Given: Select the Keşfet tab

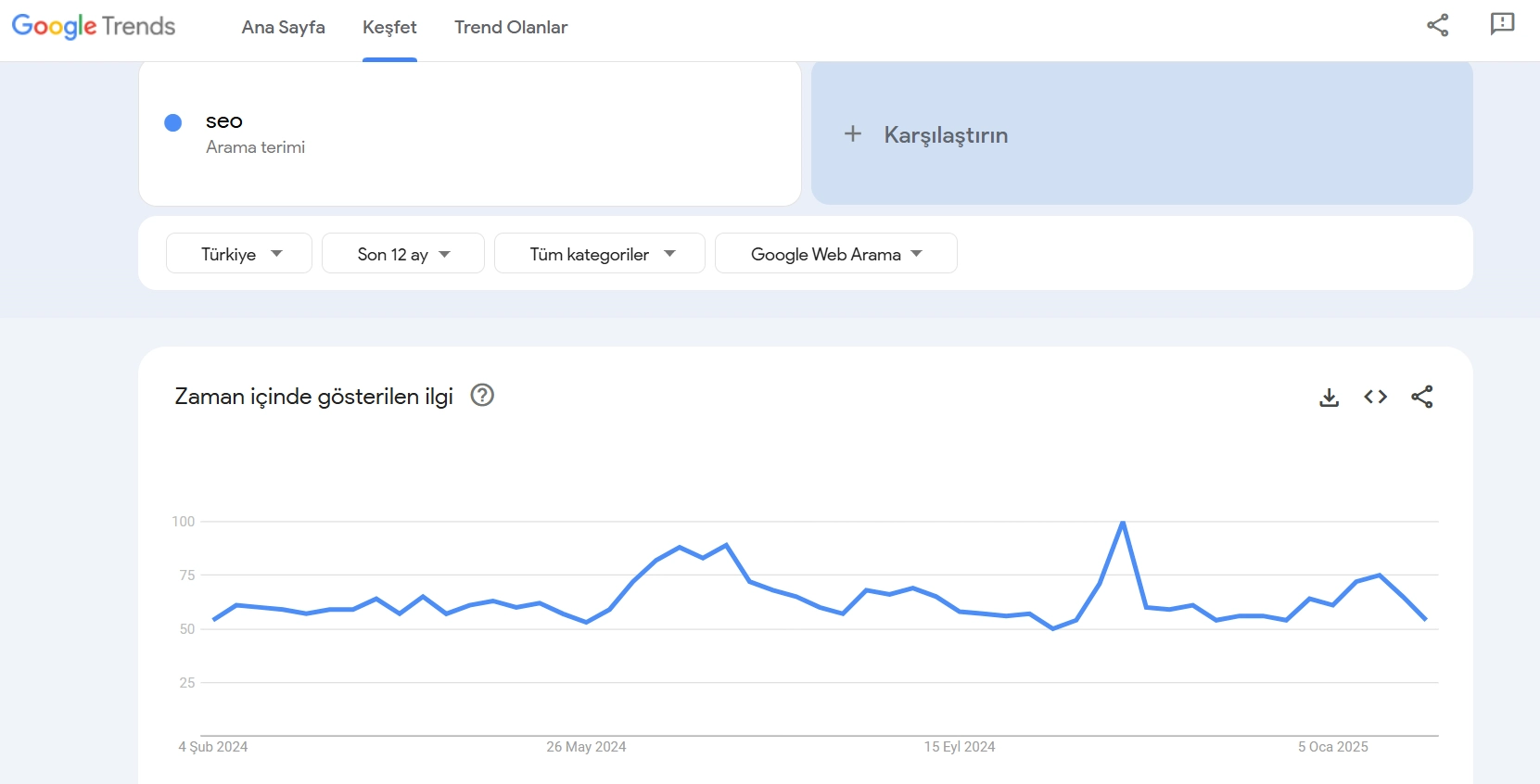Looking at the screenshot, I should tap(389, 28).
